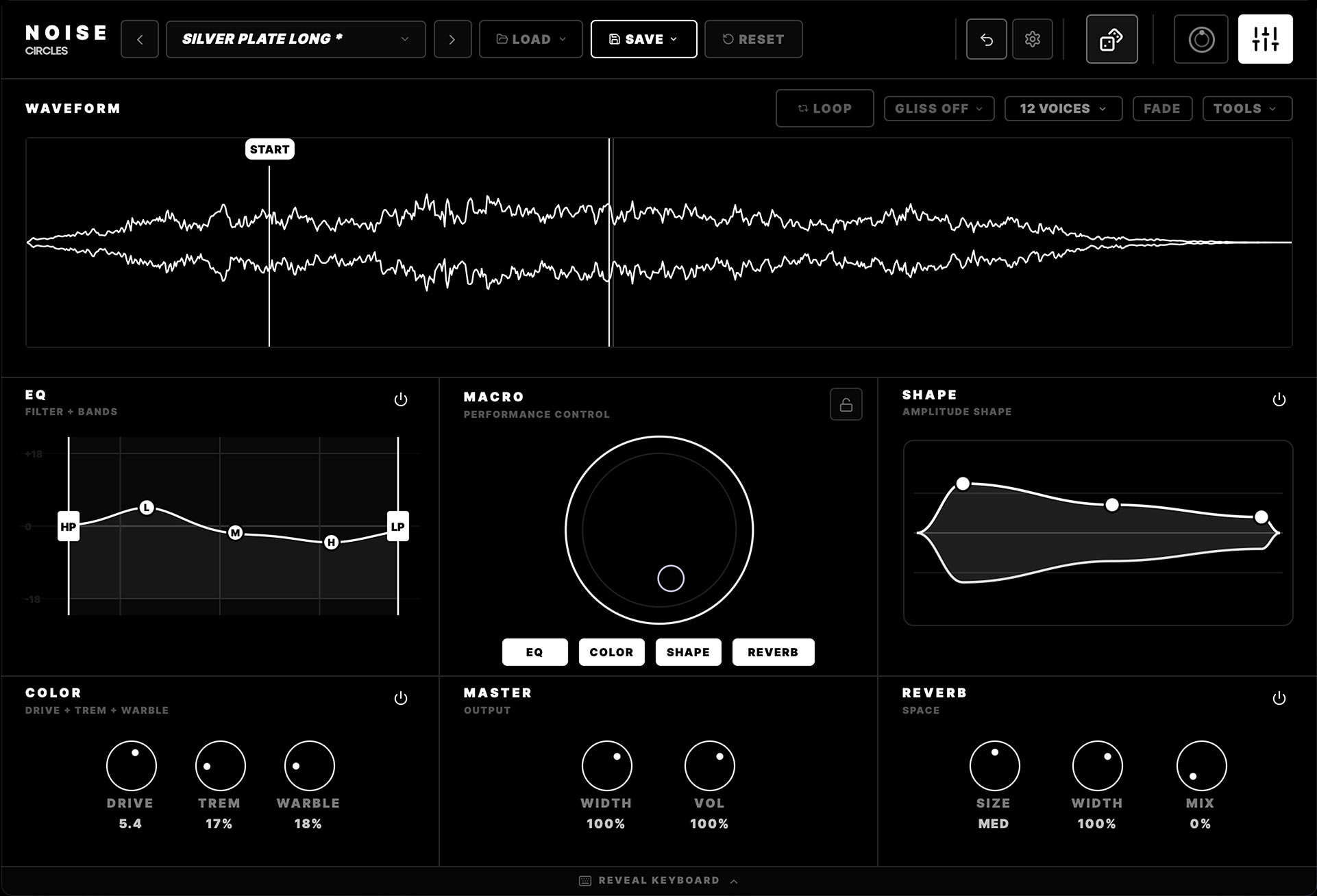Toggle the Shape power button

pos(1279,399)
